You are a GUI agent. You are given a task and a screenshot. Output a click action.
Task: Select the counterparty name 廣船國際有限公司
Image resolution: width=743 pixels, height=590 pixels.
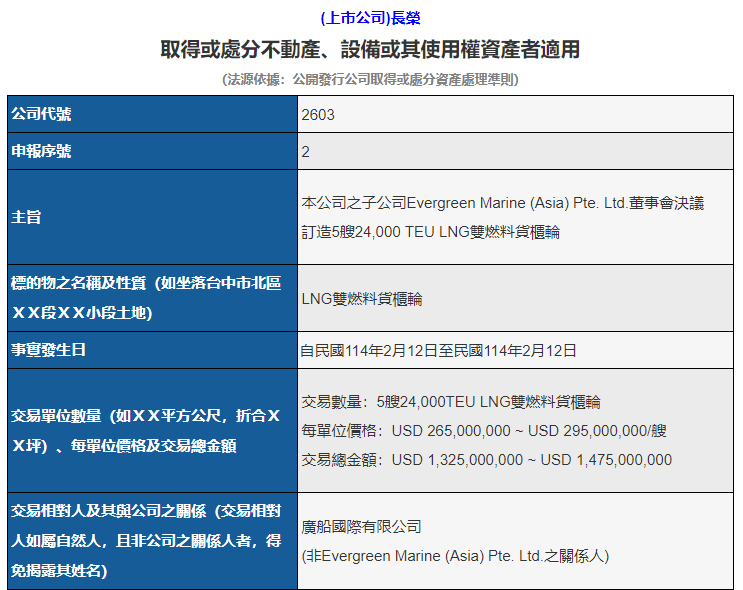click(362, 527)
